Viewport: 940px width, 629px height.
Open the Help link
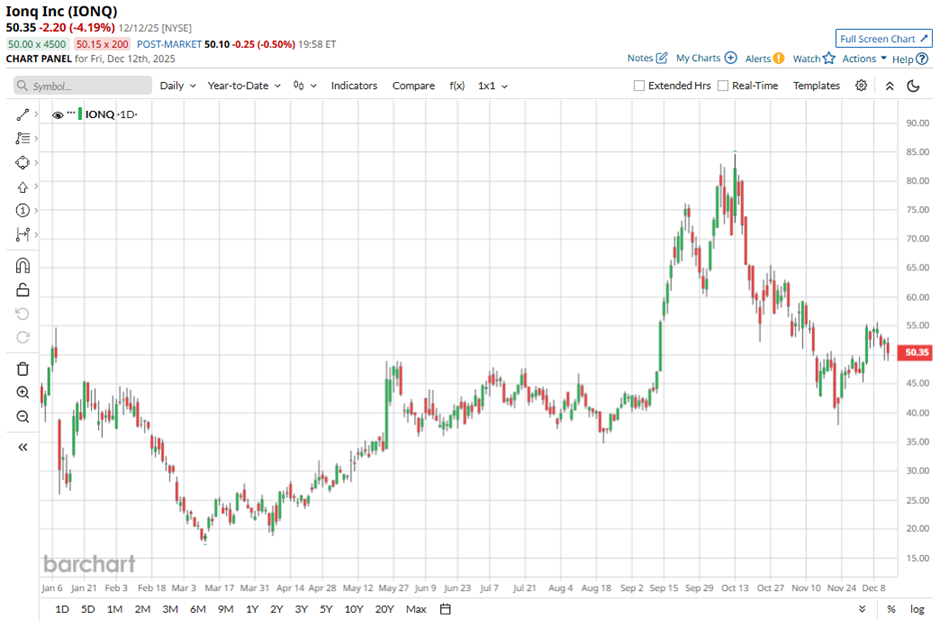point(909,59)
